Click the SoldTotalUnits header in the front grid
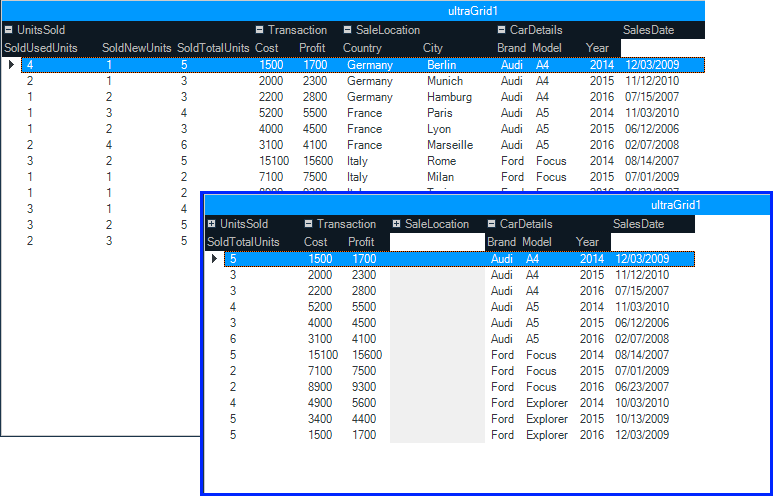The width and height of the screenshot is (775, 500). click(243, 242)
